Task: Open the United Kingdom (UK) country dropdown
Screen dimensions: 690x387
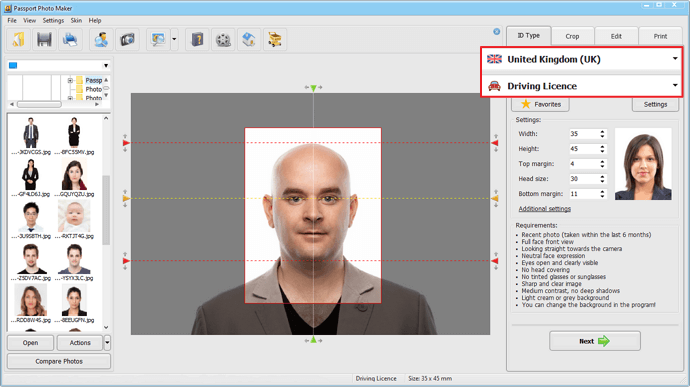Action: pyautogui.click(x=582, y=59)
